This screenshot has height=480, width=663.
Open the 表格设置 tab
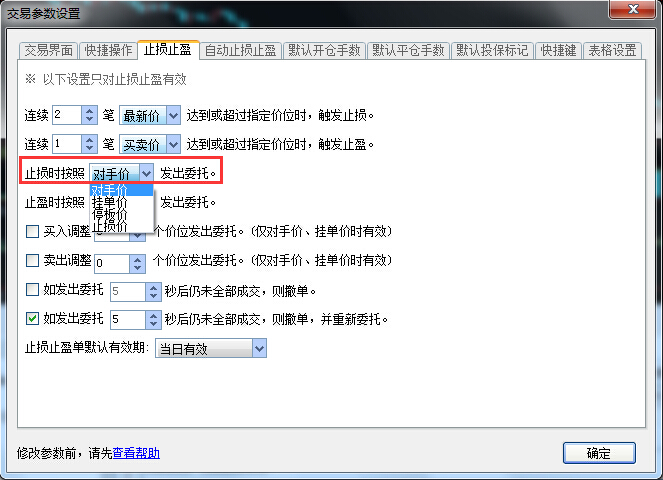[612, 51]
